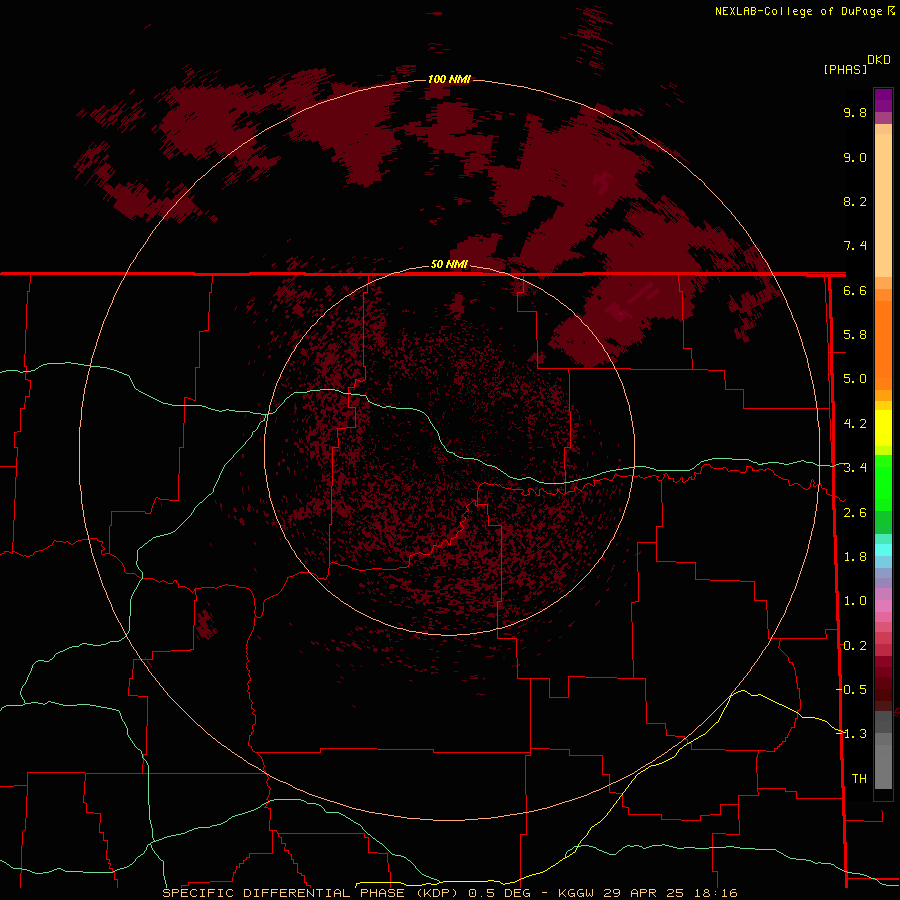Click the 100 NMI range ring label
This screenshot has width=900, height=900.
449,79
